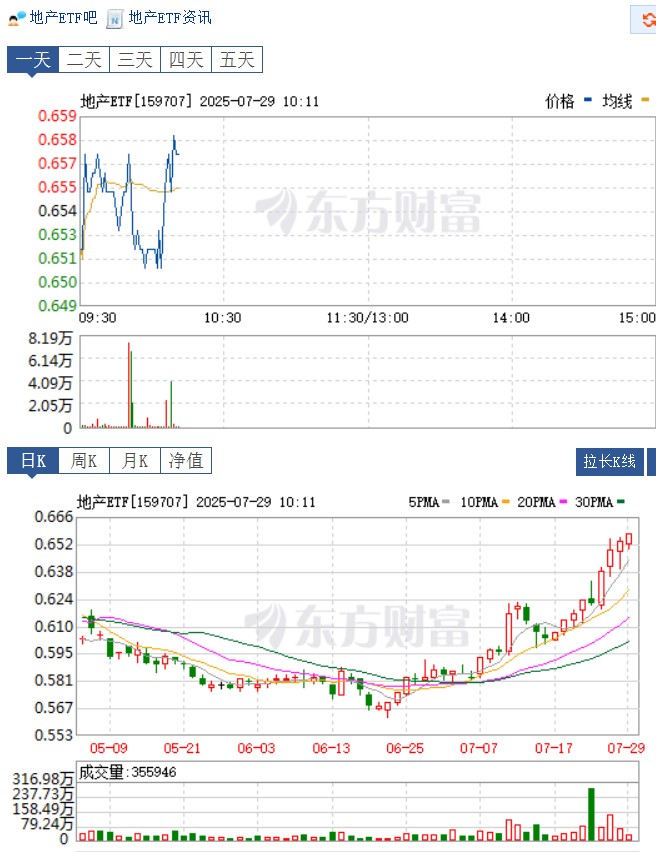Click the 06-13 date axis label
Screen dimensions: 656x852
click(x=331, y=748)
